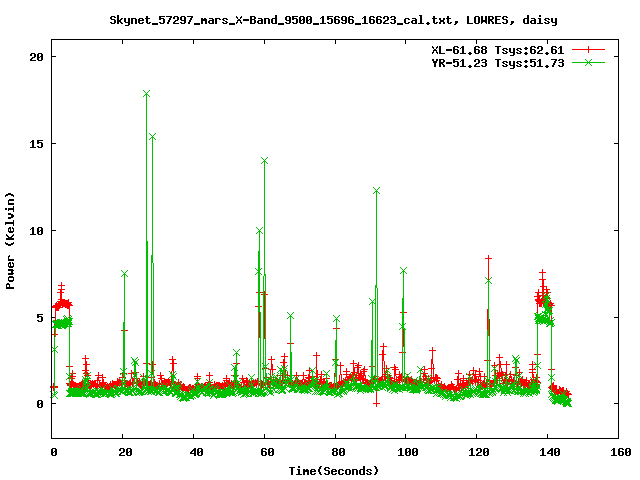
Task: Click x-axis tick label 140
Action: [x=550, y=452]
